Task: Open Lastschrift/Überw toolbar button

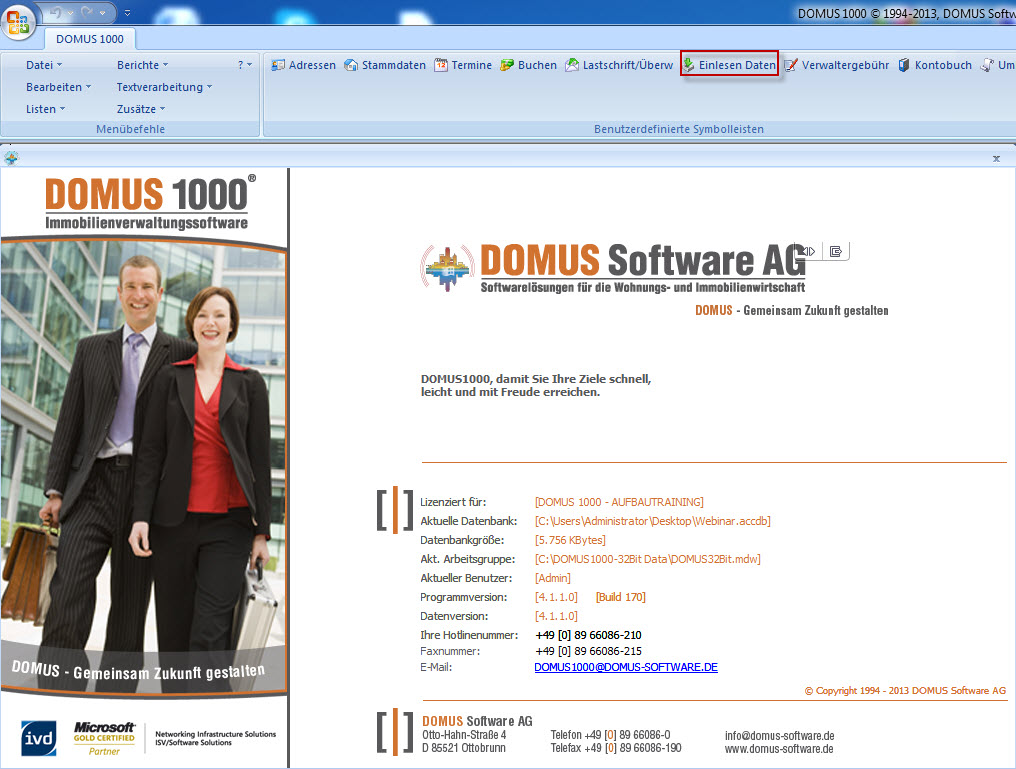Action: click(x=619, y=65)
